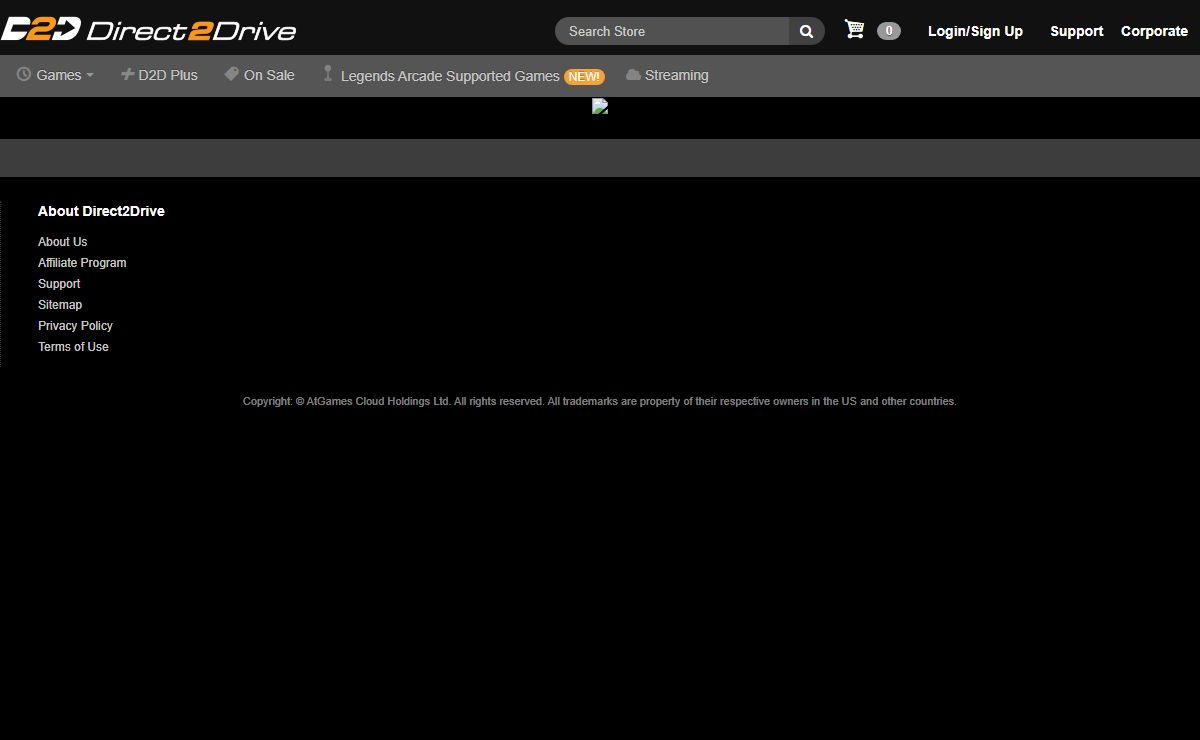The height and width of the screenshot is (740, 1200).
Task: Click the clock icon beside Games
Action: pyautogui.click(x=24, y=75)
